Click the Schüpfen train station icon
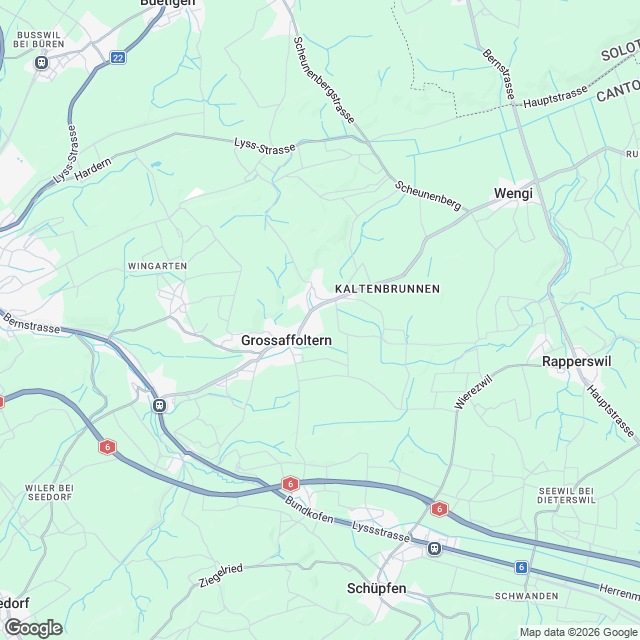Image resolution: width=640 pixels, height=640 pixels. [434, 548]
